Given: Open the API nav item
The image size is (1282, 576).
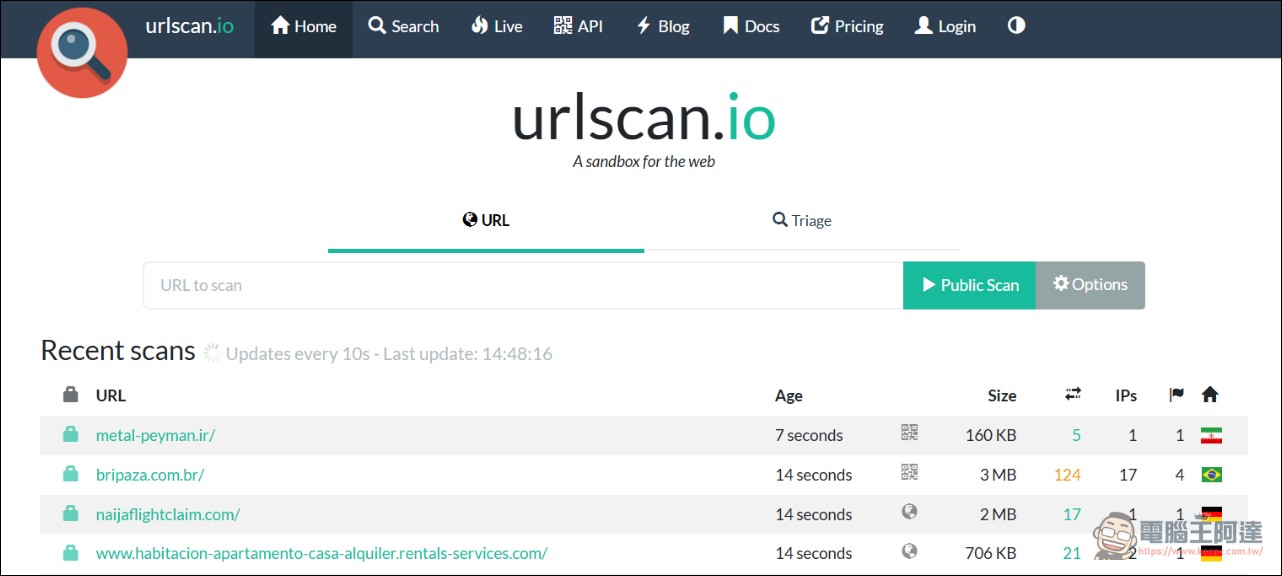Looking at the screenshot, I should click(578, 26).
